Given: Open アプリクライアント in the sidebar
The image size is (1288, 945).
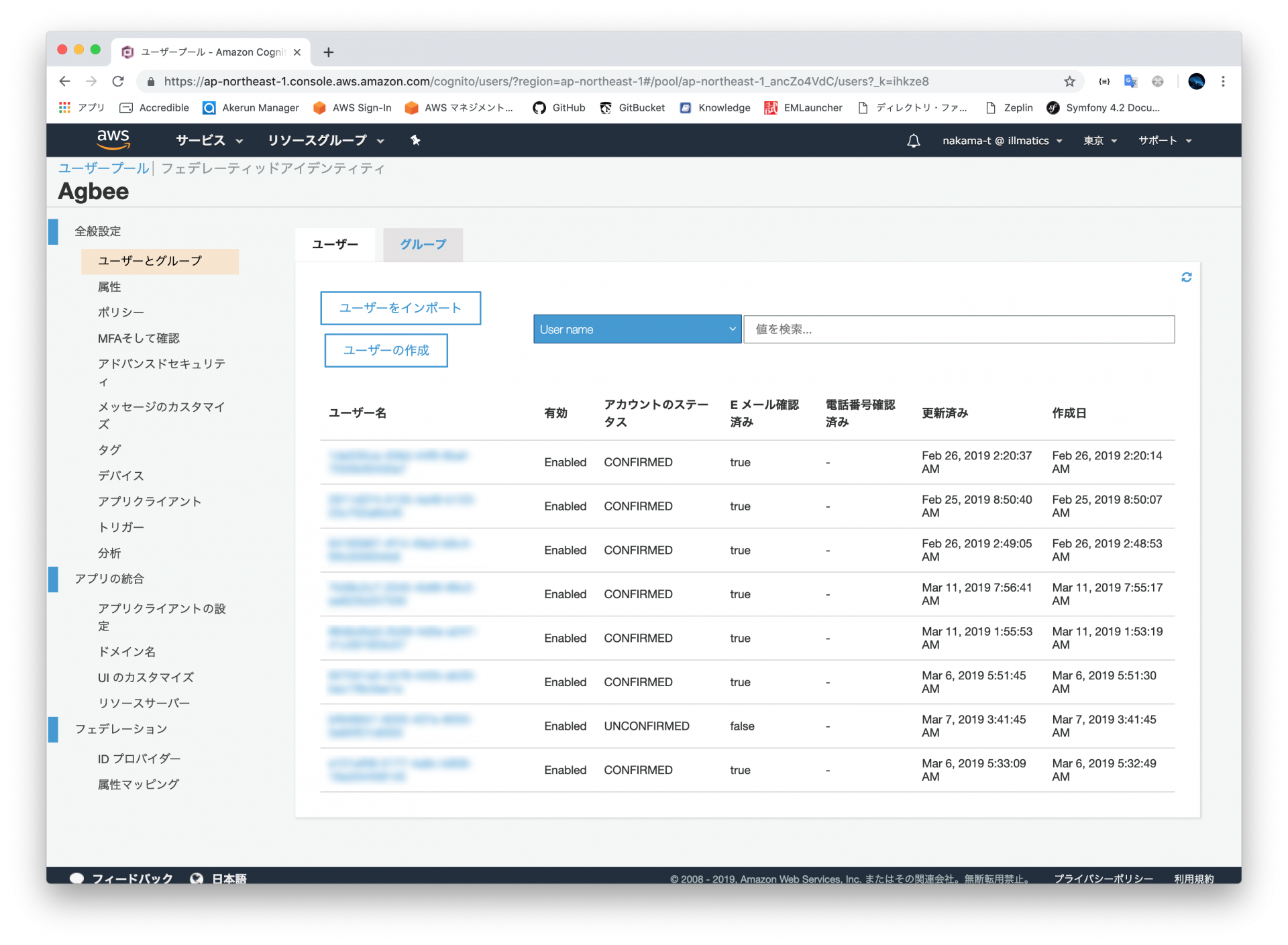Looking at the screenshot, I should coord(149,502).
